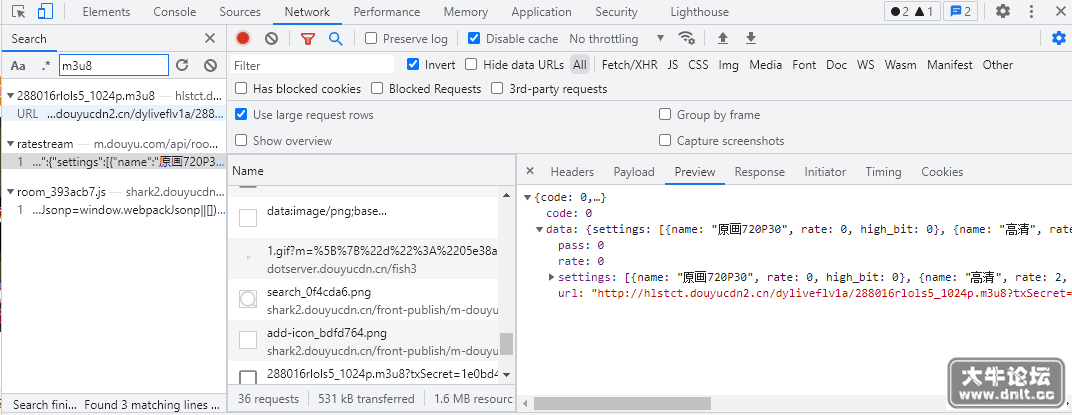
Task: Click the export HAR download arrow icon
Action: click(x=751, y=38)
